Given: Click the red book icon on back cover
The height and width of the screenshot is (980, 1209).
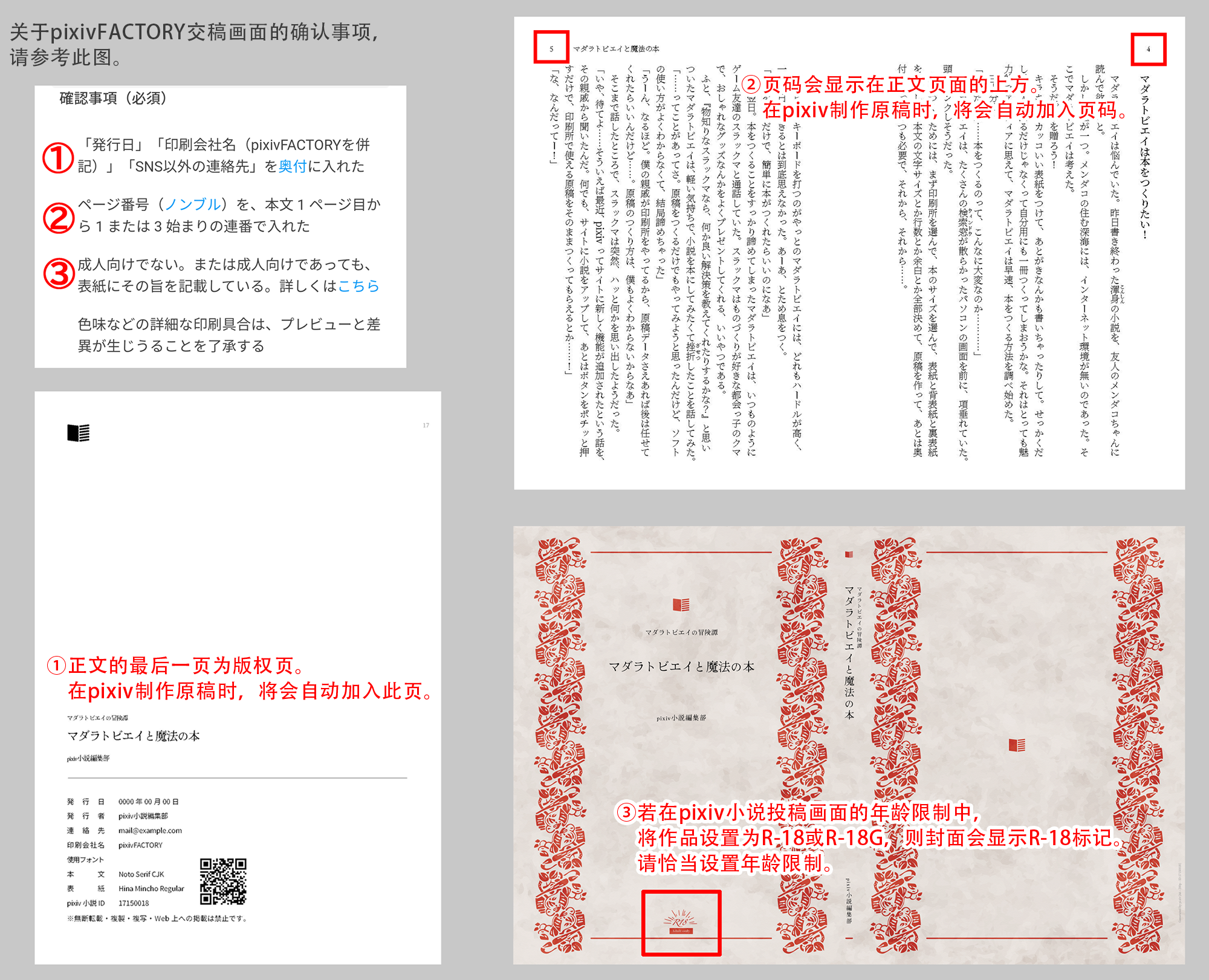Looking at the screenshot, I should pos(1017,745).
